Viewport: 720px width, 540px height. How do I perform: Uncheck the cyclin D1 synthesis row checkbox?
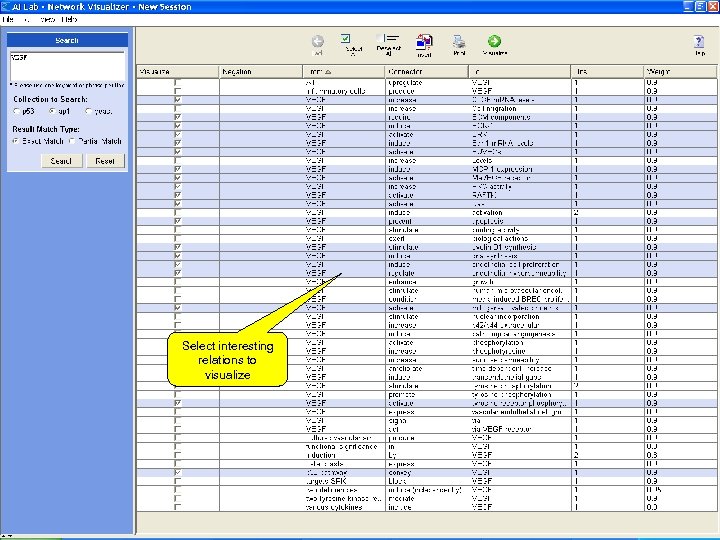tap(178, 247)
